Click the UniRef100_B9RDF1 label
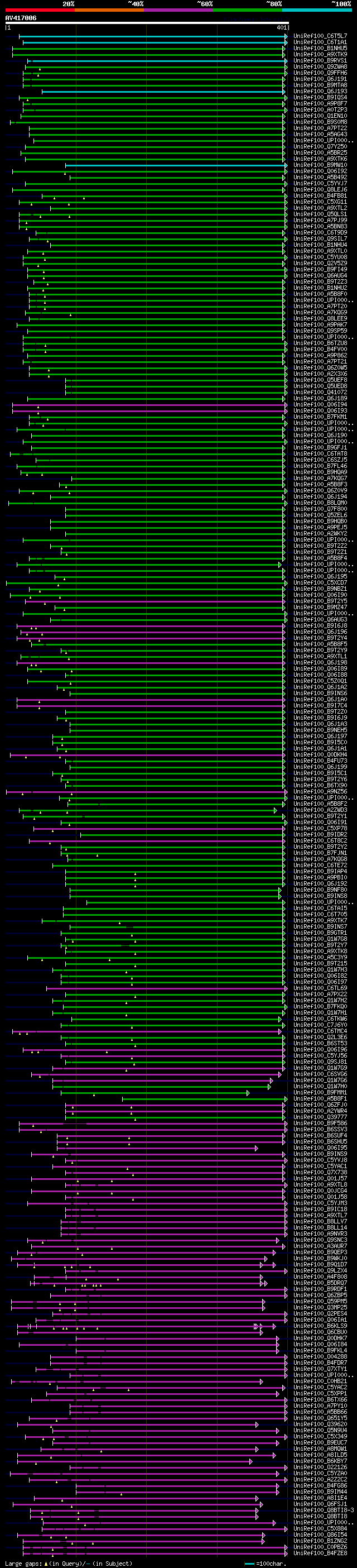The image size is (357, 1568). point(321,1289)
